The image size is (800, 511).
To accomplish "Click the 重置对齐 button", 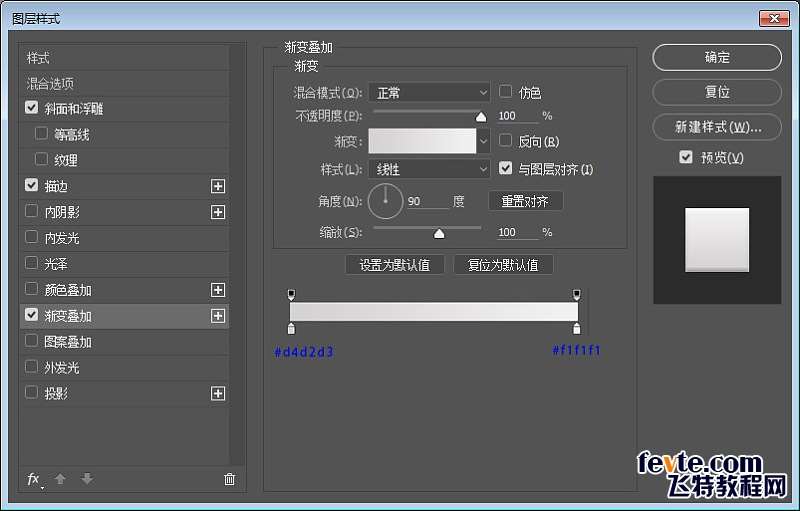I will tap(526, 201).
